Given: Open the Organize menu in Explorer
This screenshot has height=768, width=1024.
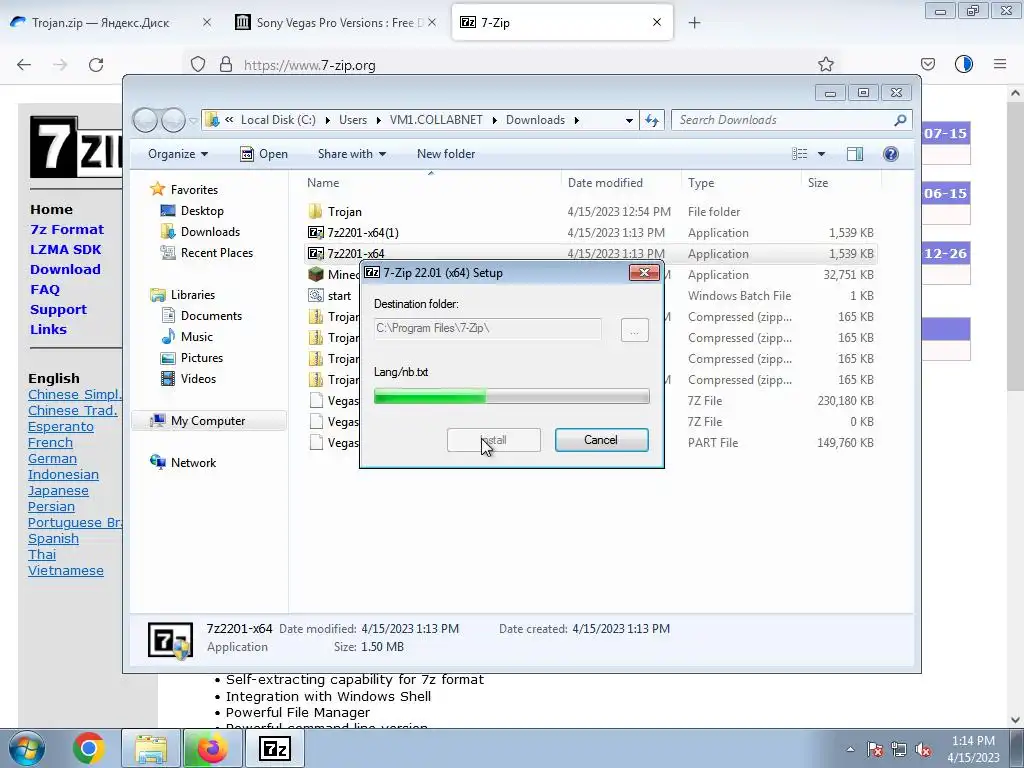Looking at the screenshot, I should [x=178, y=154].
